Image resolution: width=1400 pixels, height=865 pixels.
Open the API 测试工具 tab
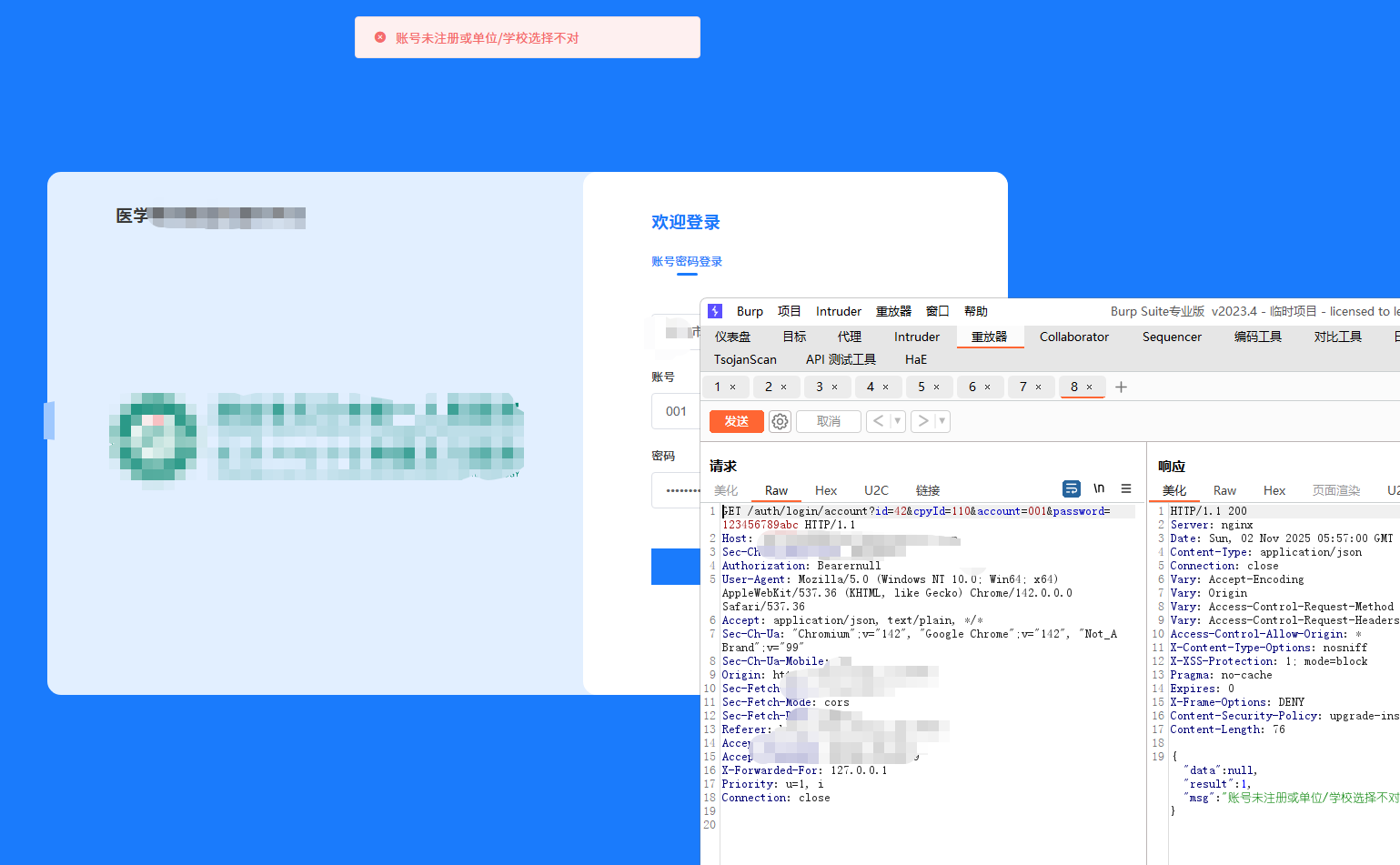tap(841, 359)
